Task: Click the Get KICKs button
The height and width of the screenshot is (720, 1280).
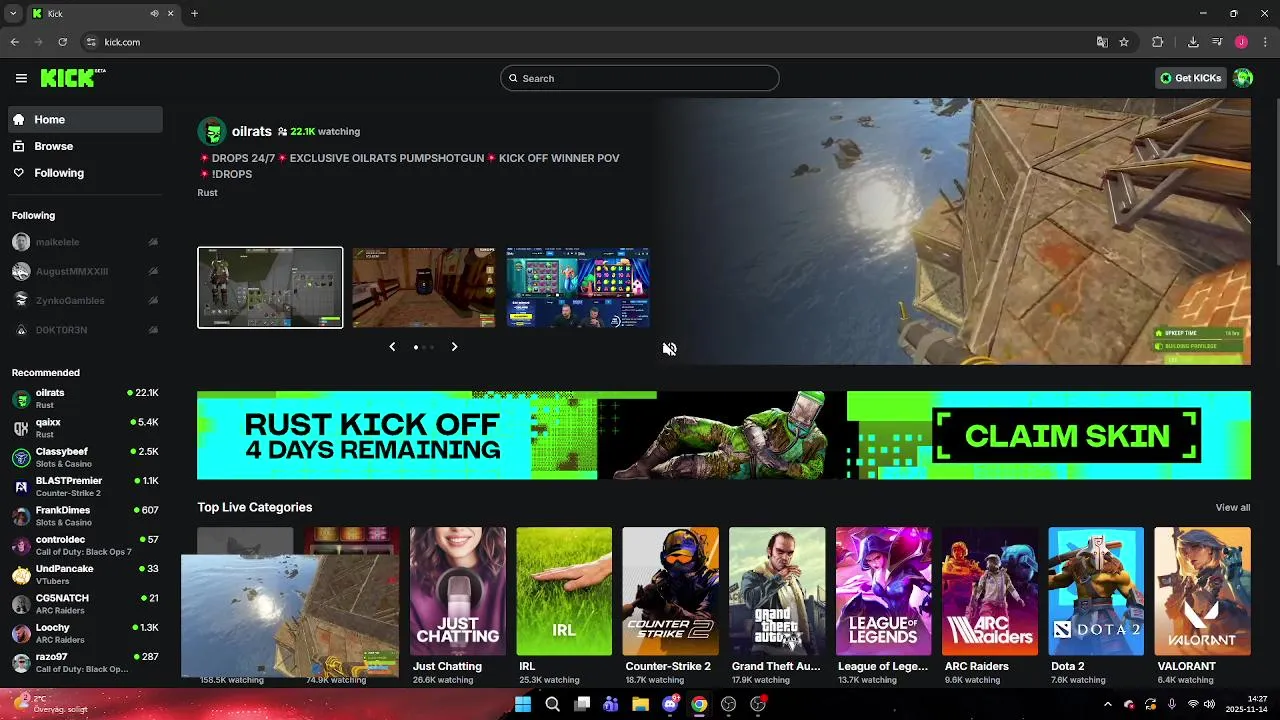Action: coord(1190,78)
